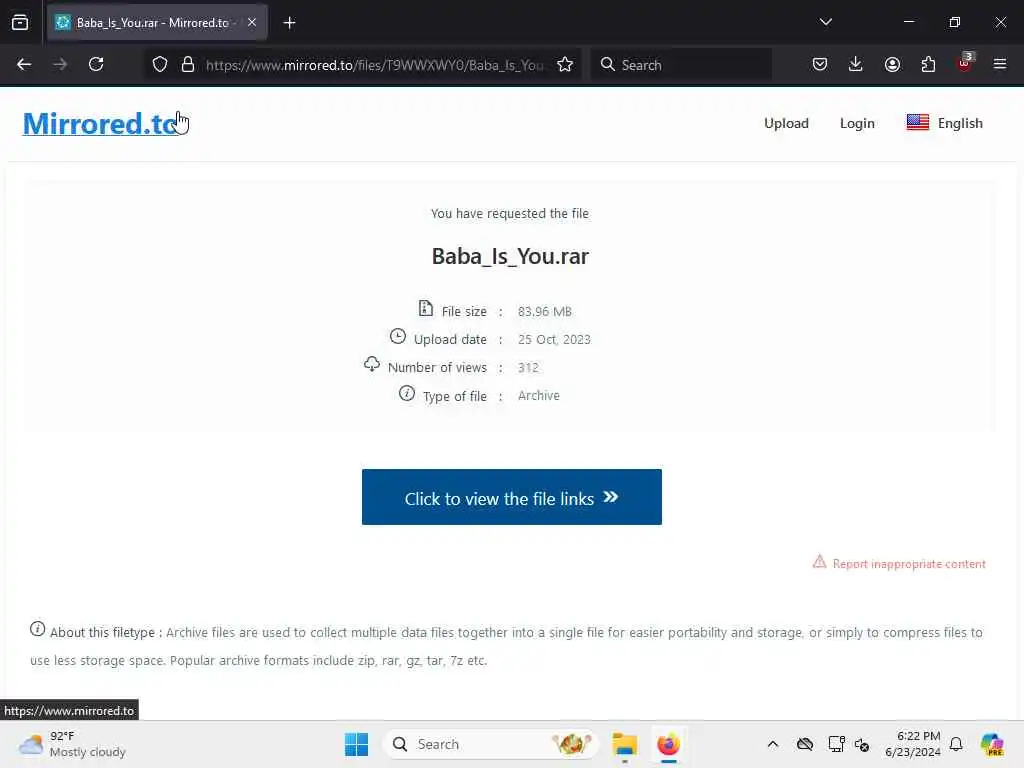Go back to the previous page
This screenshot has height=768, width=1024.
pos(24,64)
